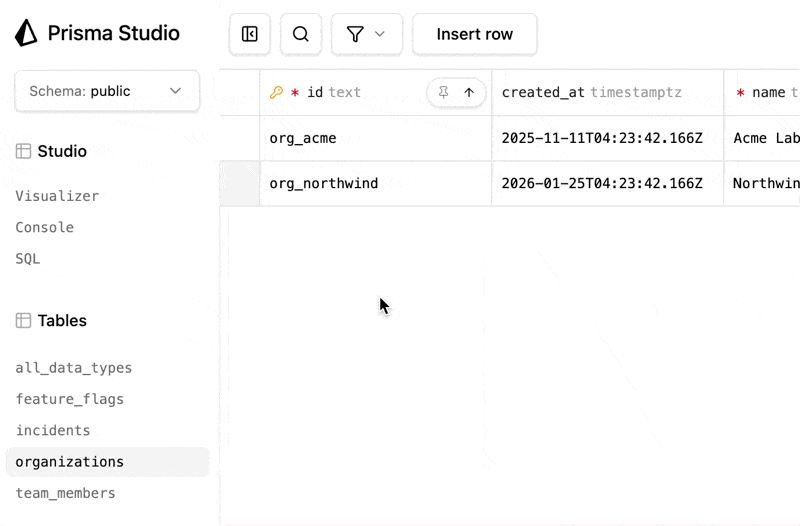Open search with the magnifying glass icon
The width and height of the screenshot is (800, 526).
(301, 34)
